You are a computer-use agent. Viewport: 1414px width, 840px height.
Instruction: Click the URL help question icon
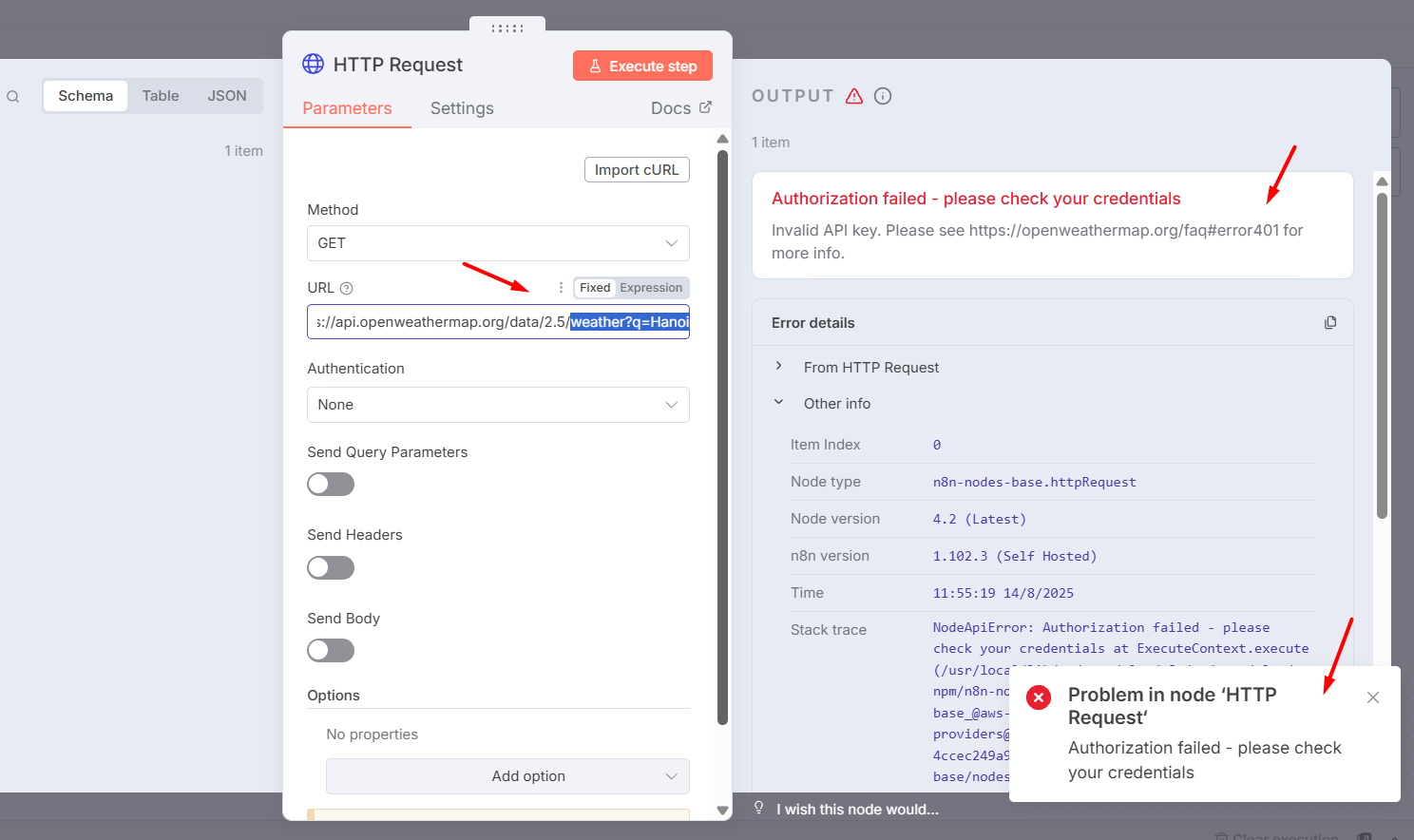point(346,288)
